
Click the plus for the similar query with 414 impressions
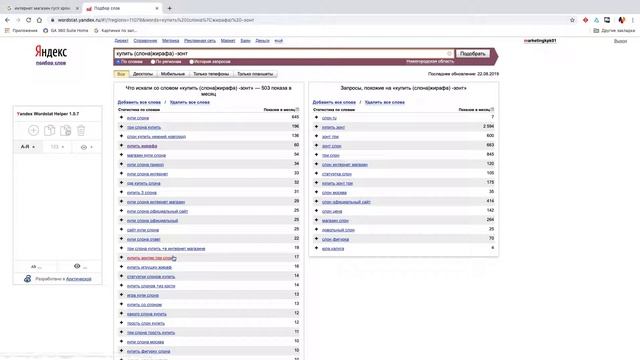316,202
